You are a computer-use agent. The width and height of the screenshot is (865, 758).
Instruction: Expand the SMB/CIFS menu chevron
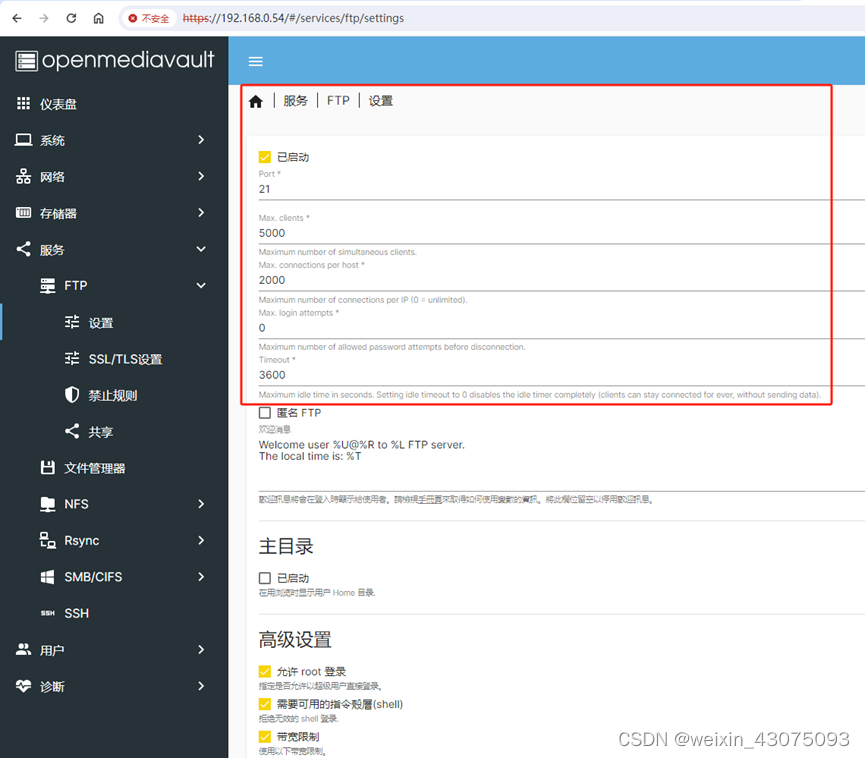click(201, 576)
